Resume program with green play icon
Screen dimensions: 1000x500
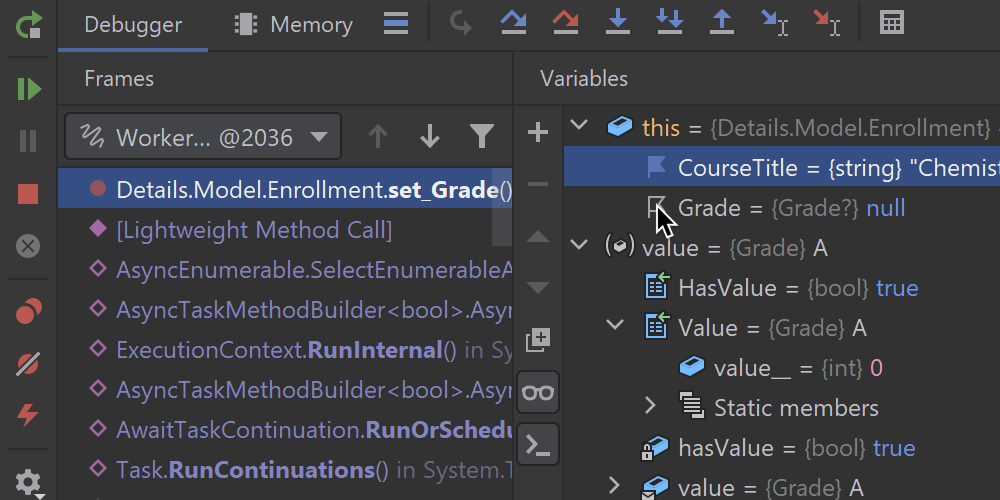click(x=28, y=90)
